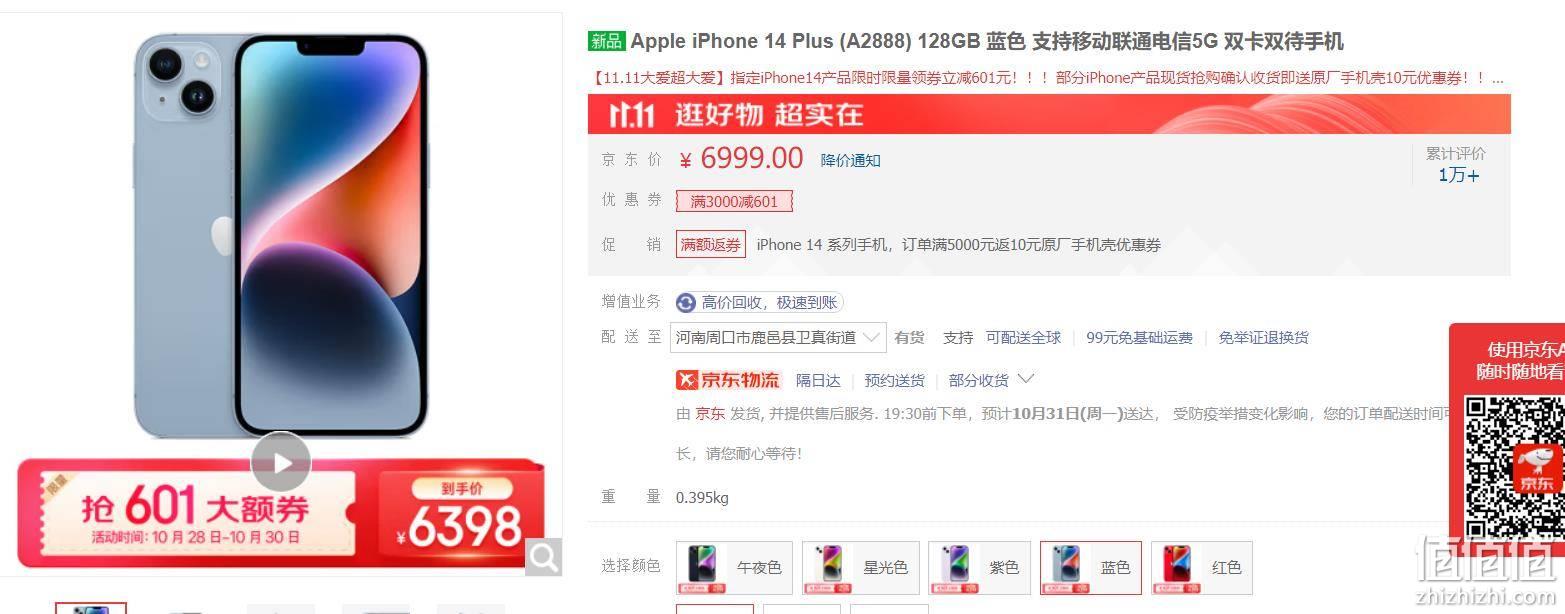Screen dimensions: 1565x614
Task: Click the 满额返券 promotion tag
Action: tap(711, 245)
